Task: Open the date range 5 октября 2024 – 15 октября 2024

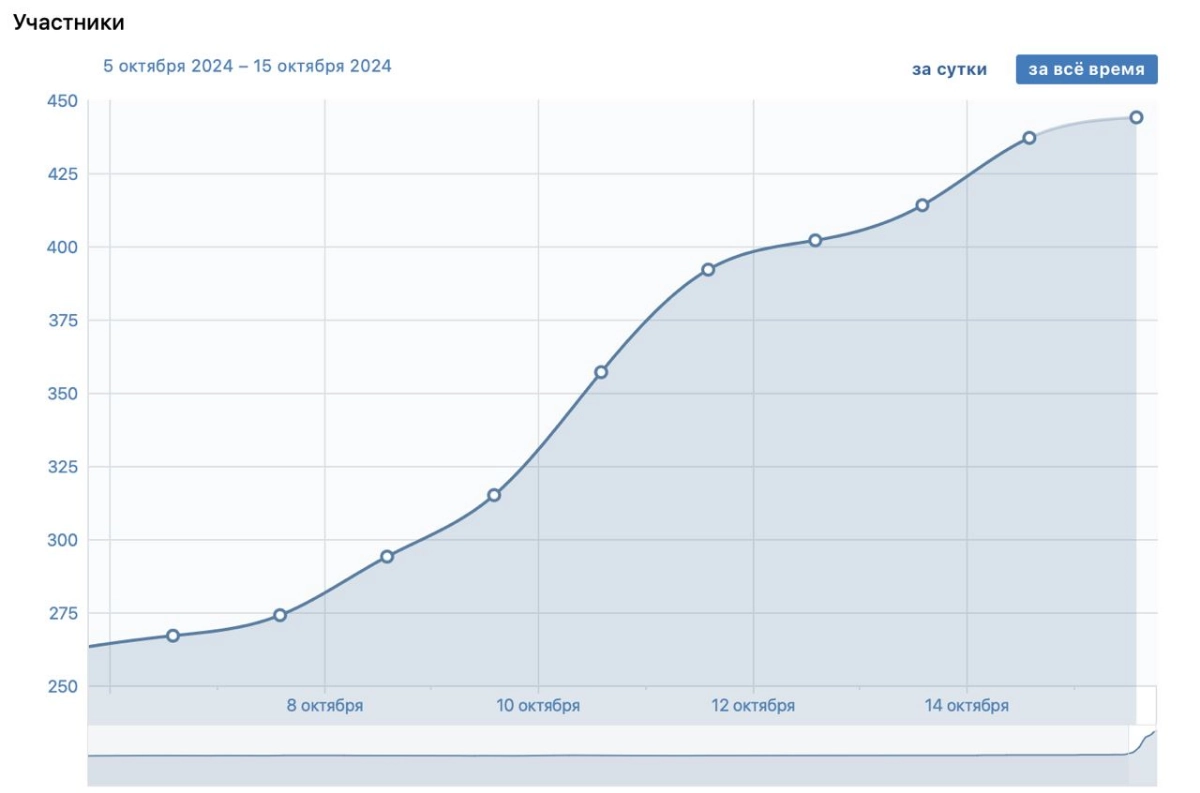Action: tap(247, 66)
